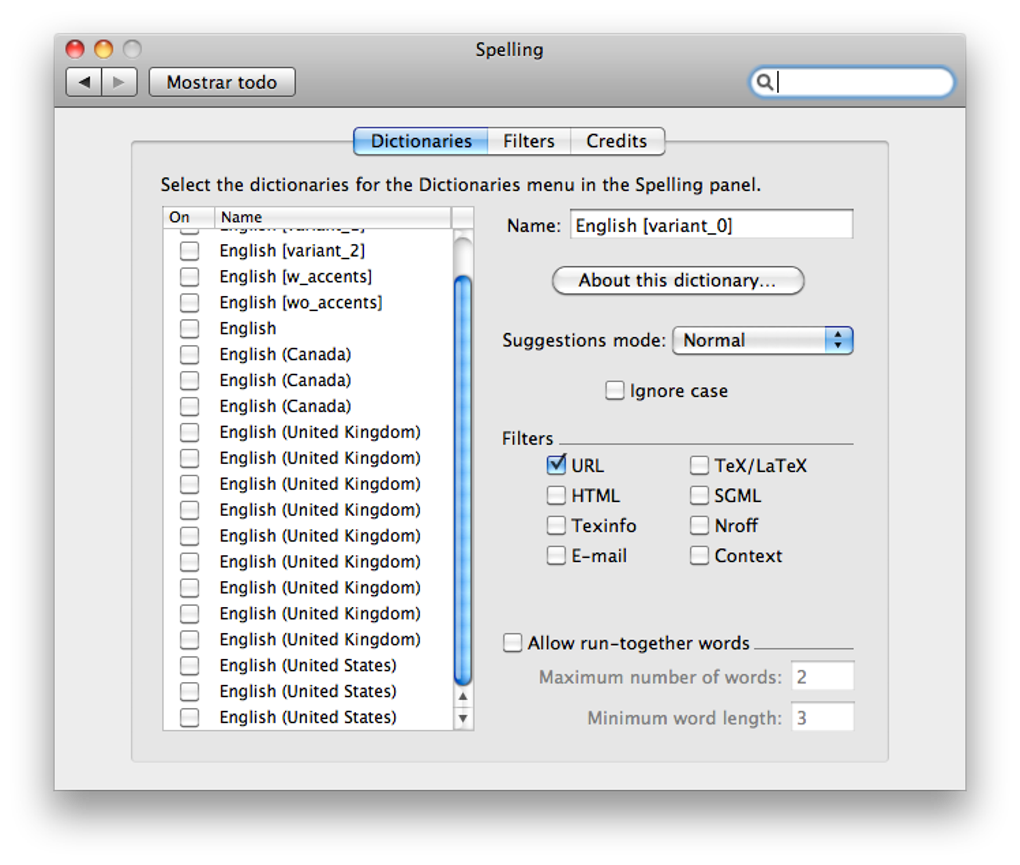Image resolution: width=1020 pixels, height=865 pixels.
Task: Disable the URL filter
Action: [x=556, y=464]
